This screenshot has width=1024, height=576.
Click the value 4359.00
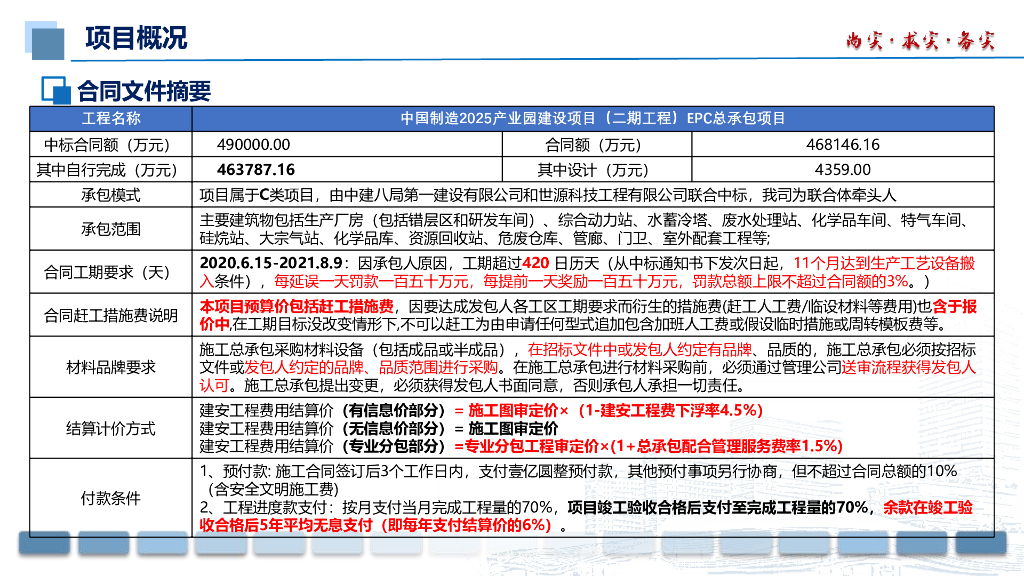point(842,170)
